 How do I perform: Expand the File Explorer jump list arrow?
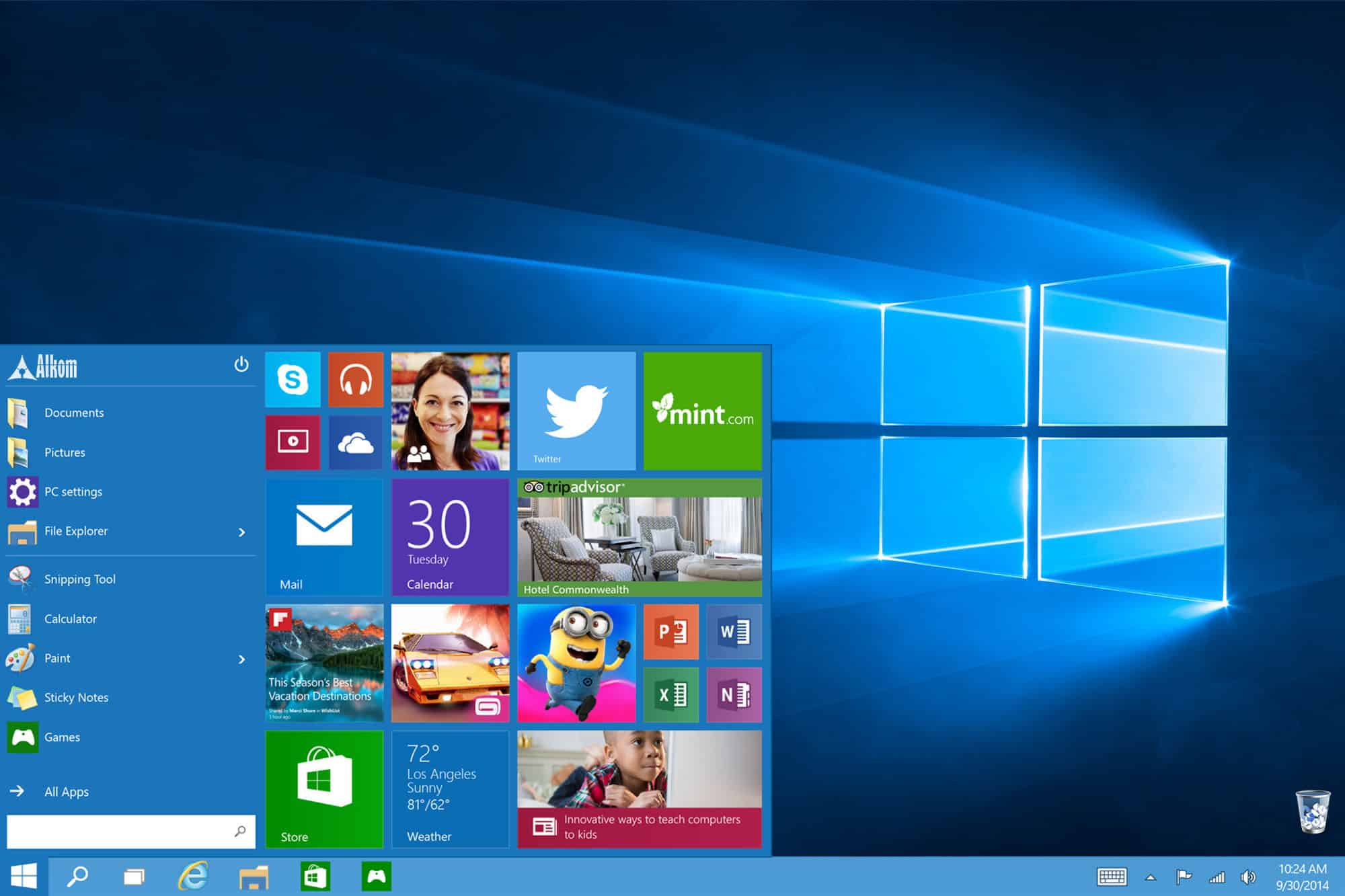click(x=242, y=532)
